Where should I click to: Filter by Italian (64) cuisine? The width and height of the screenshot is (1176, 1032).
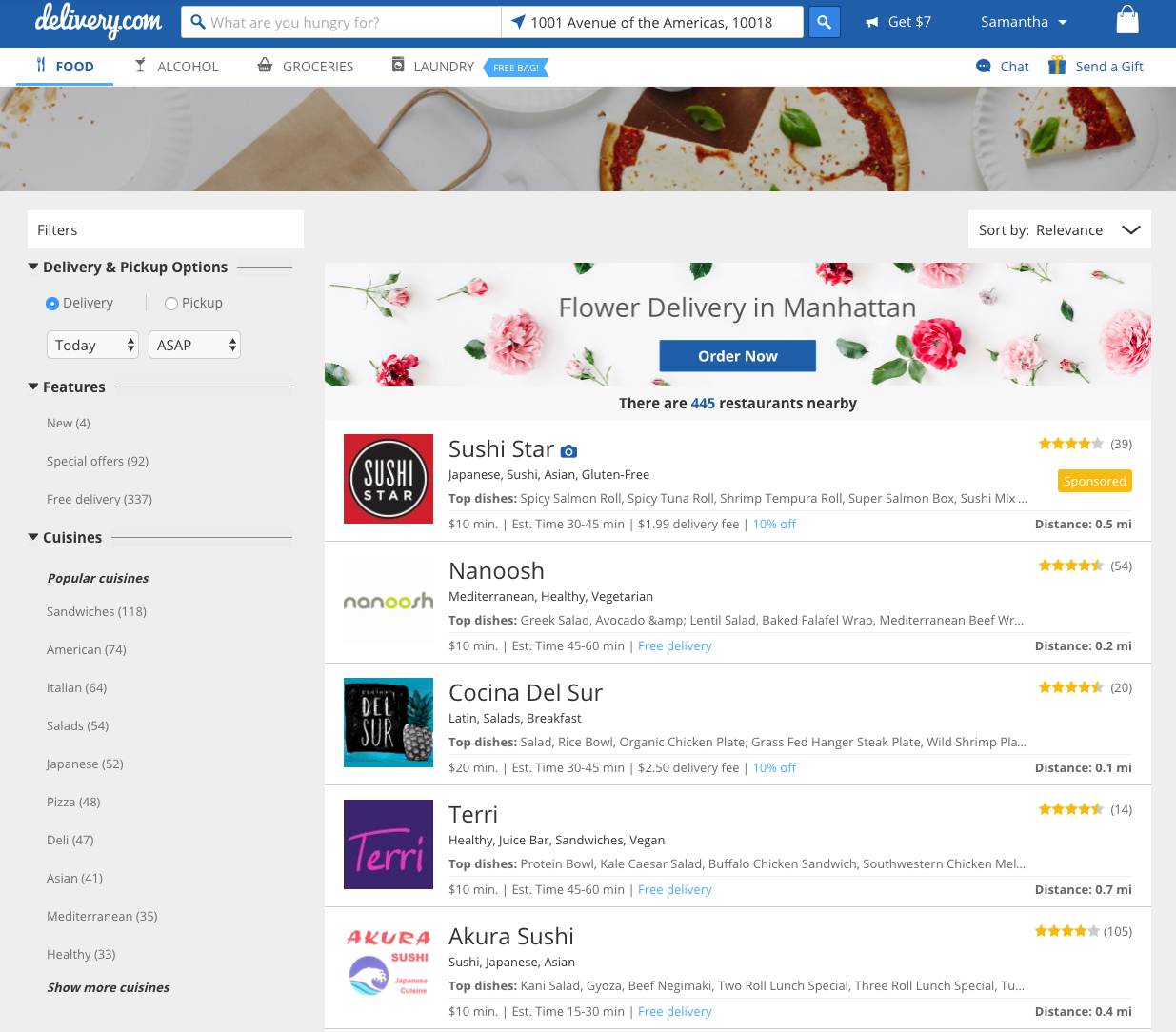tap(77, 687)
